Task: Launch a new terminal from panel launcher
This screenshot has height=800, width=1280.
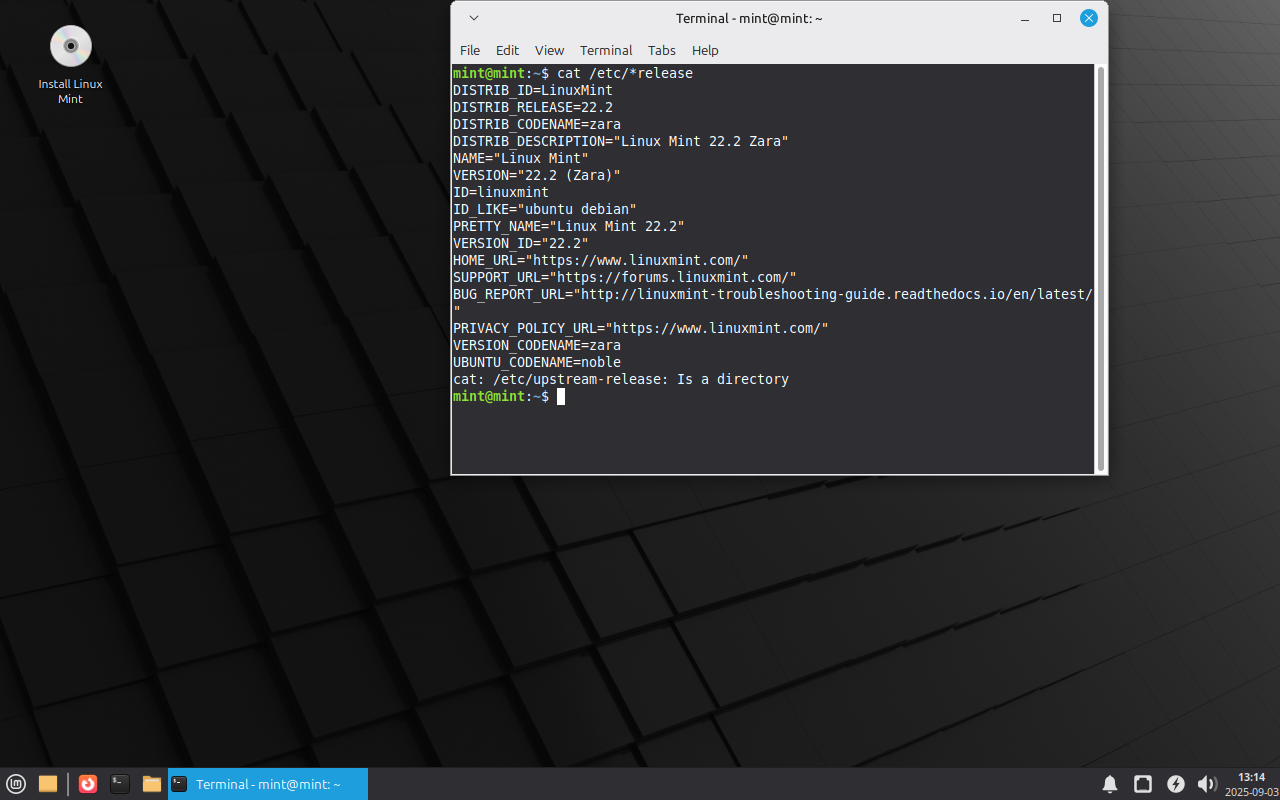Action: [120, 784]
